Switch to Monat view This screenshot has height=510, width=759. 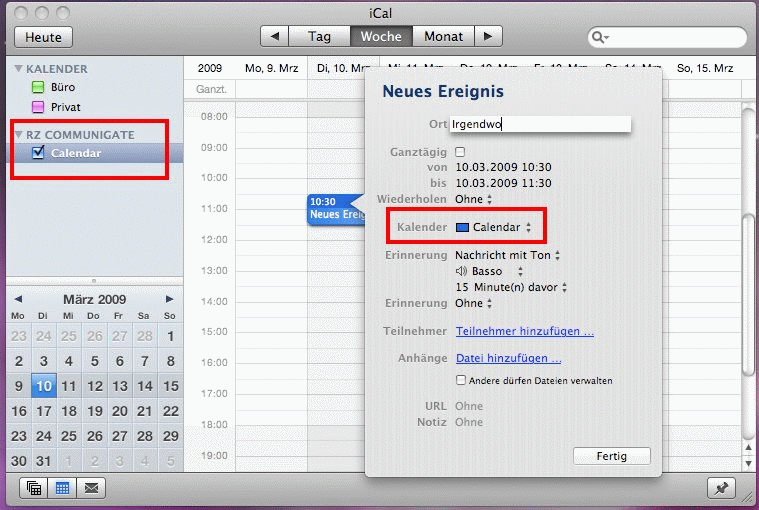443,36
